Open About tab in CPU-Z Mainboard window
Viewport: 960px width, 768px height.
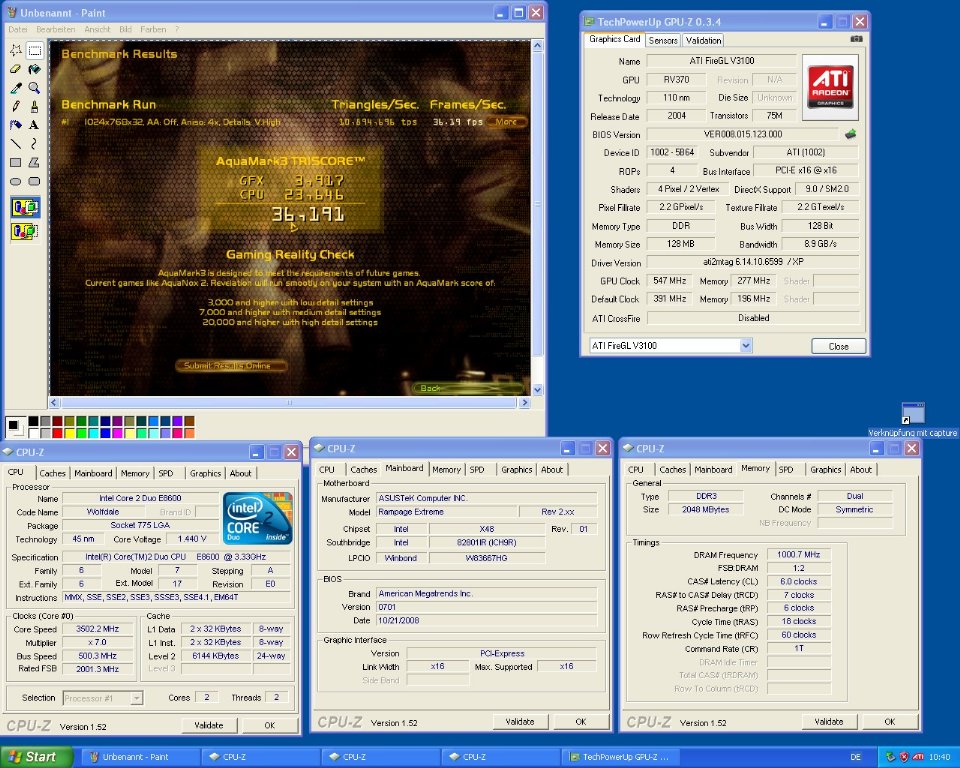pos(552,470)
